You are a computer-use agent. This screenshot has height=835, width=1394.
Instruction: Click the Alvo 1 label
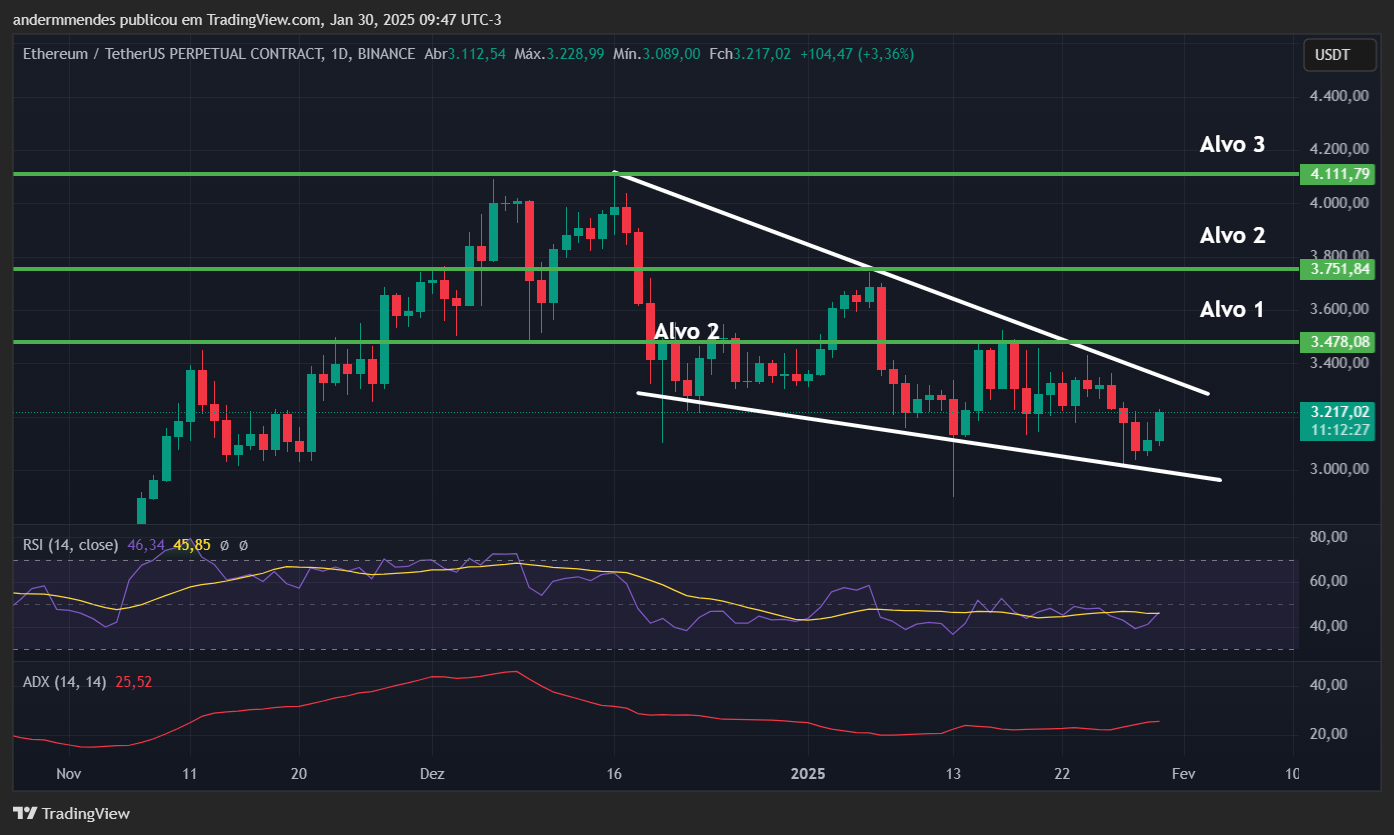[1232, 309]
